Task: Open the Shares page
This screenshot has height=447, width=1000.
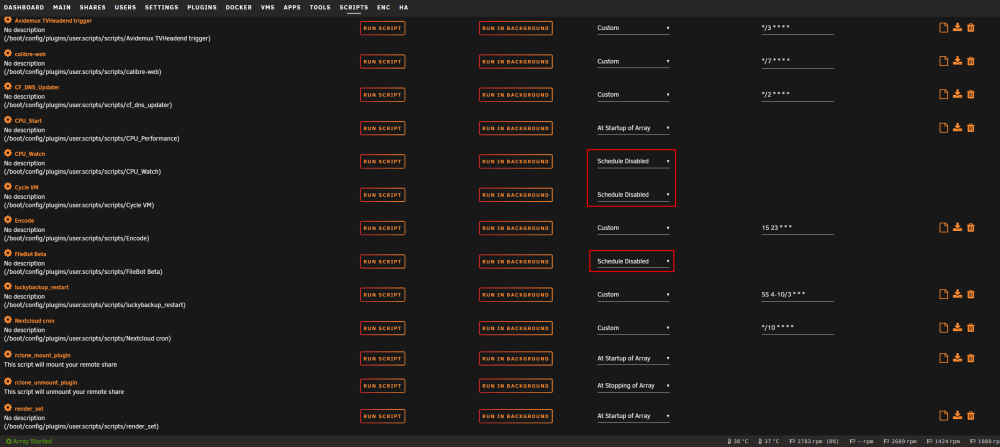Action: coord(93,8)
